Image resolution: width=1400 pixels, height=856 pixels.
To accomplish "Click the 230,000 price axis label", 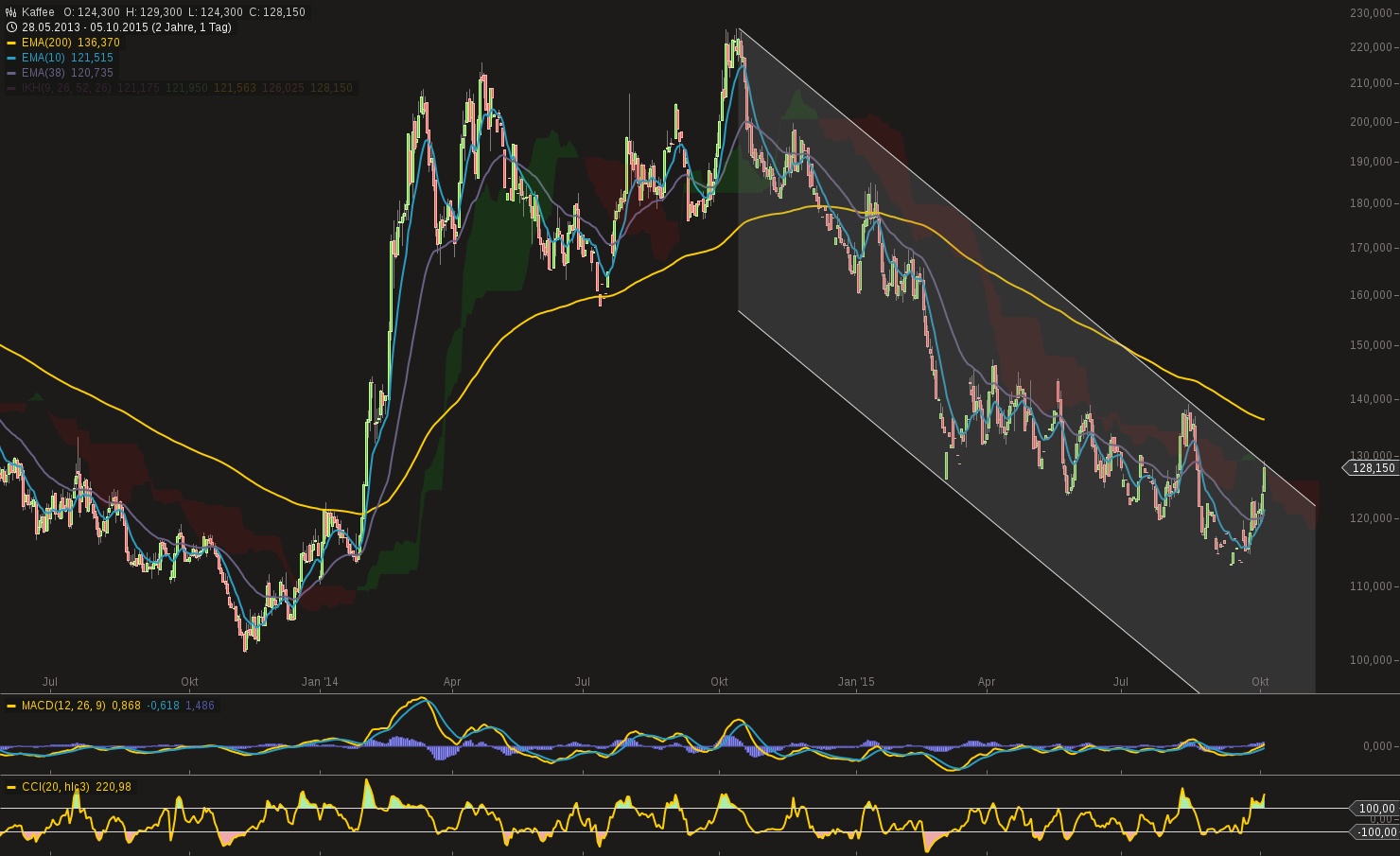I will tap(1371, 13).
